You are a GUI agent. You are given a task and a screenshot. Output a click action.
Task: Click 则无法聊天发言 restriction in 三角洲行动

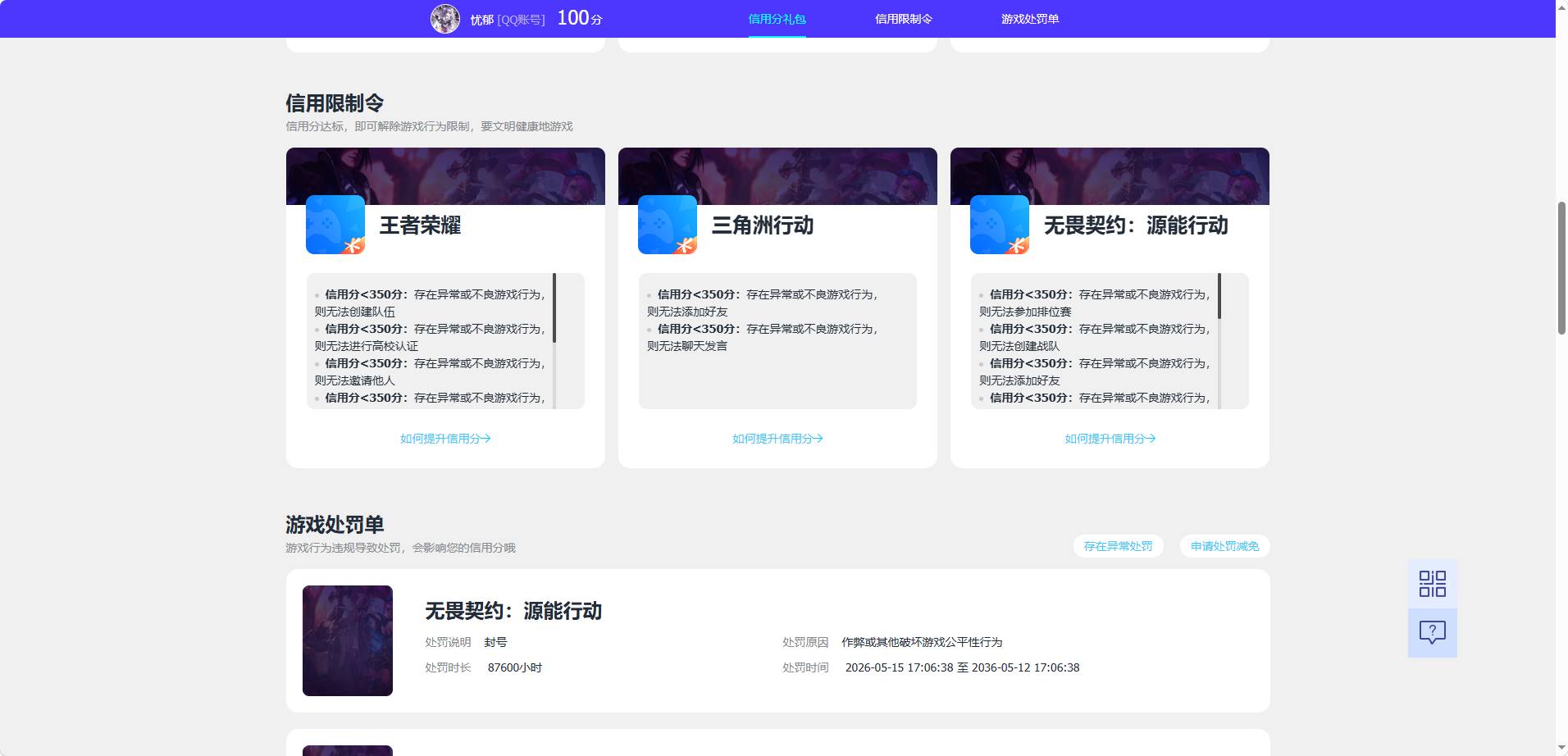coord(687,346)
